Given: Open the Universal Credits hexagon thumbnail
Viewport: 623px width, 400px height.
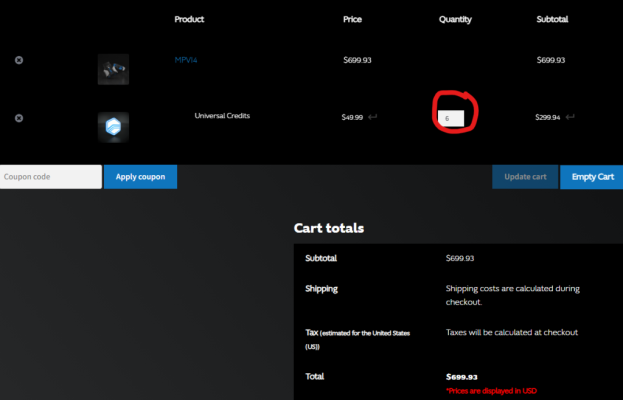Looking at the screenshot, I should click(x=113, y=127).
